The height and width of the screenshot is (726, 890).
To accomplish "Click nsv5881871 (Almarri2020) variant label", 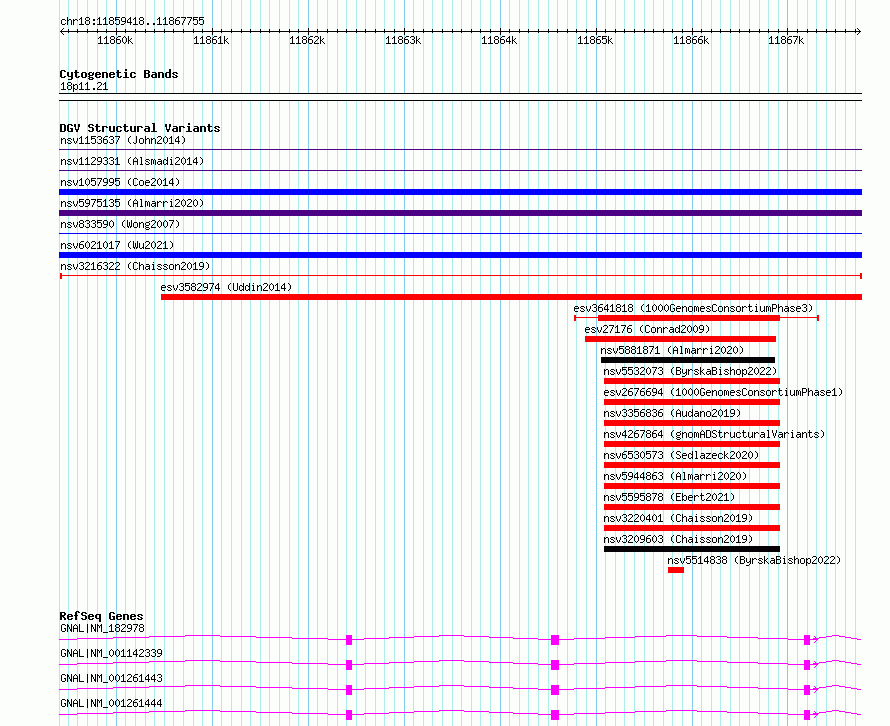I will coord(672,350).
